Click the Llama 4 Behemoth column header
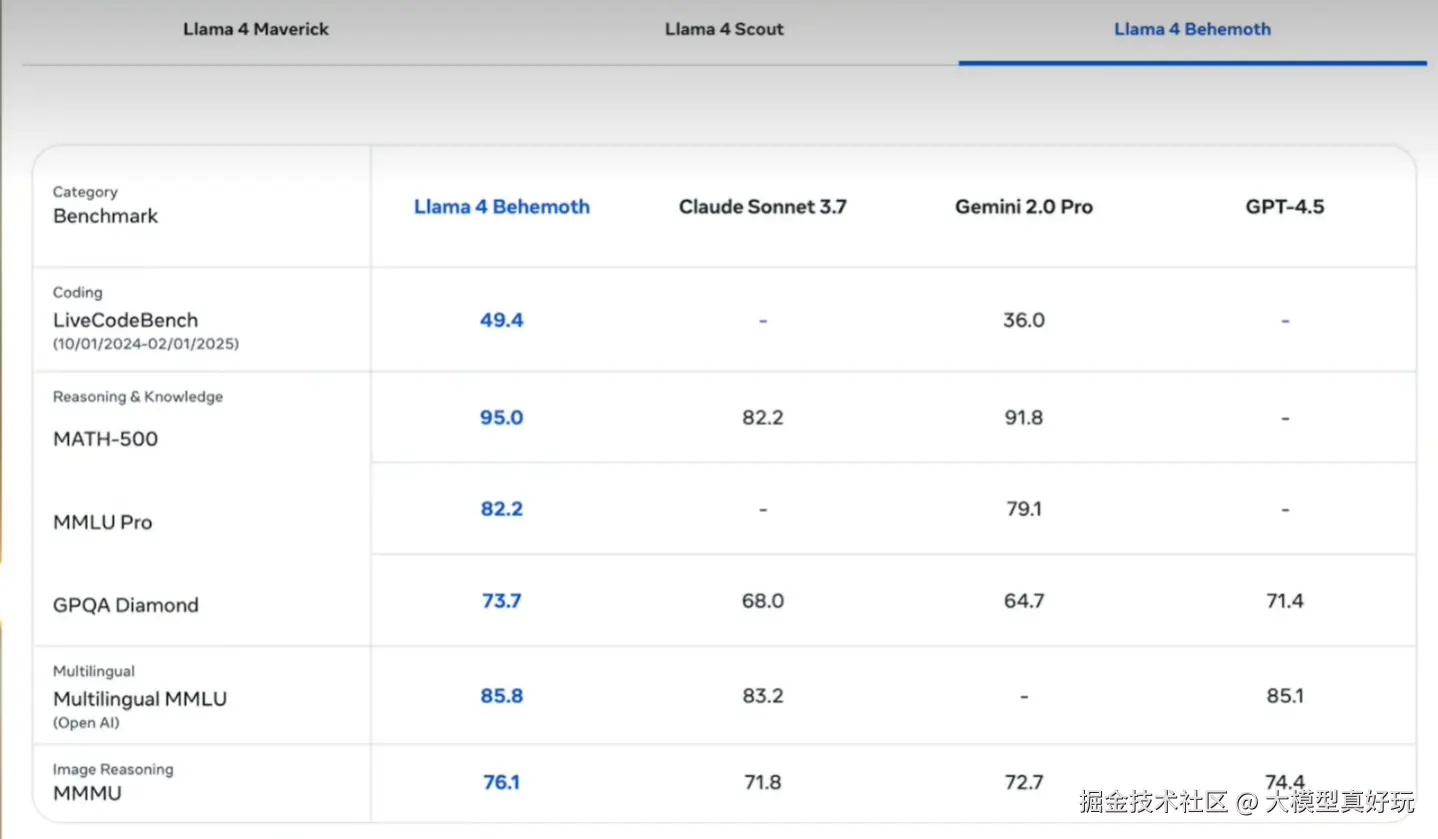This screenshot has height=839, width=1438. pos(501,207)
